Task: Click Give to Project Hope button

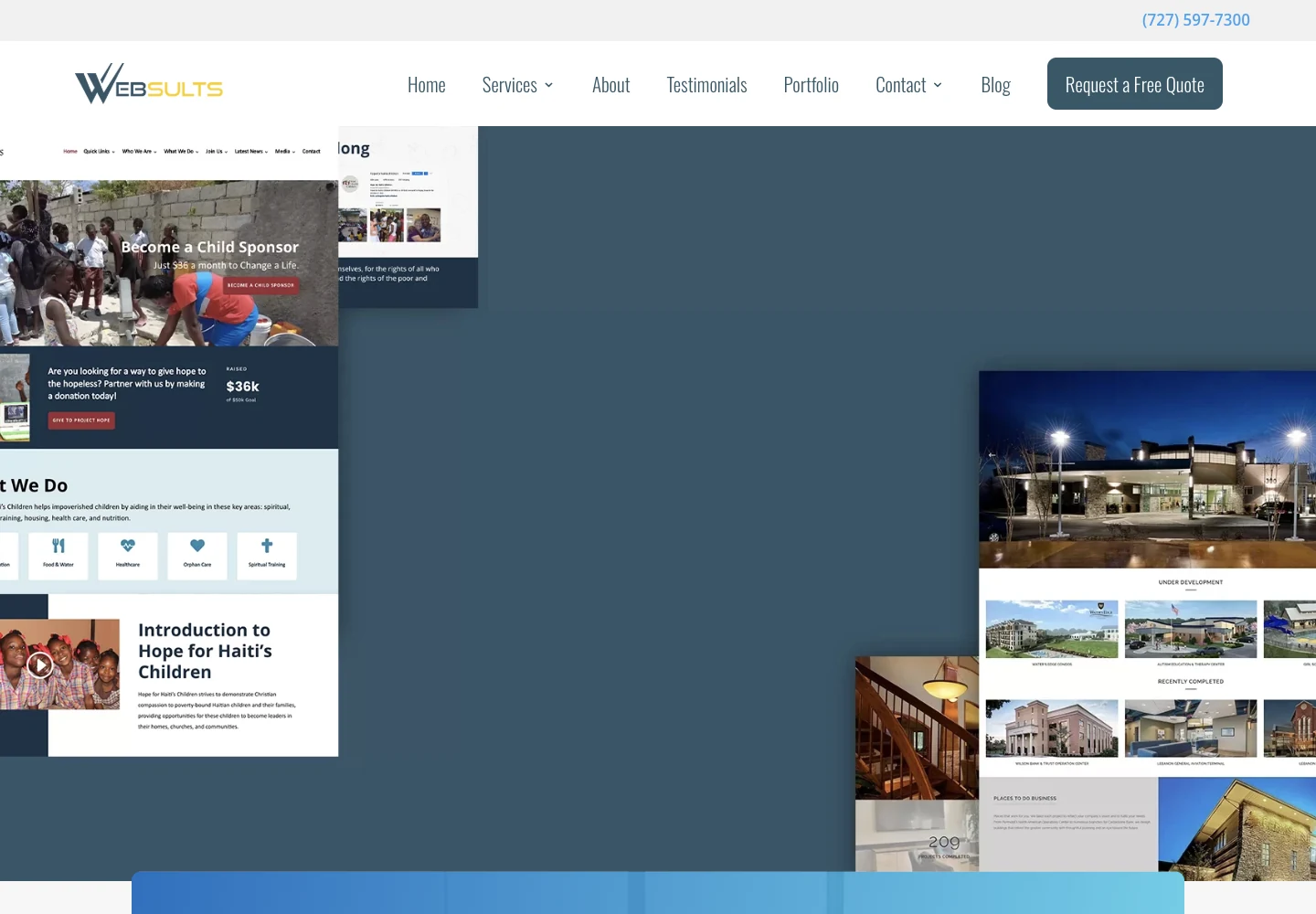Action: click(81, 420)
